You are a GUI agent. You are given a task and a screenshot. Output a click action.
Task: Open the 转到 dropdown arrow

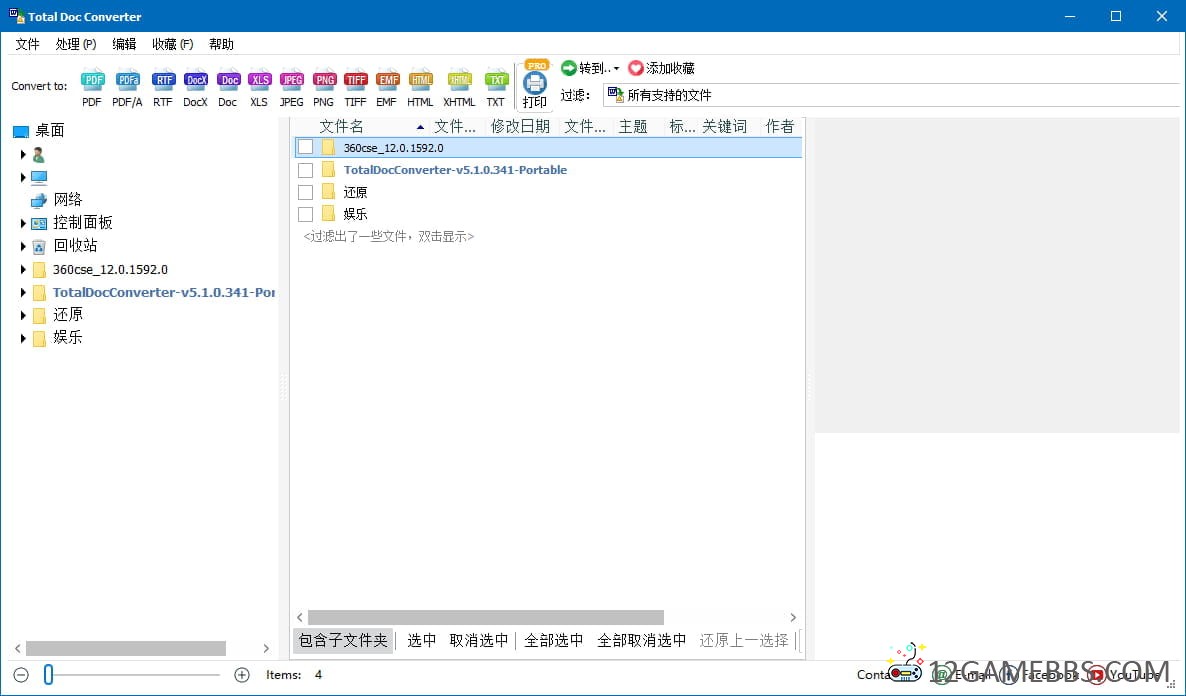(616, 69)
